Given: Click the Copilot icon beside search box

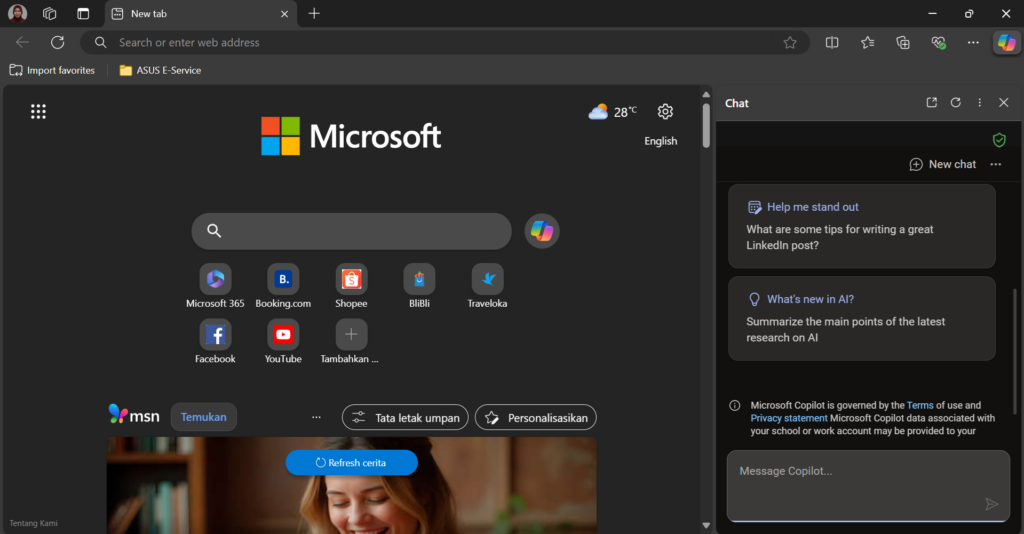Looking at the screenshot, I should pyautogui.click(x=542, y=231).
